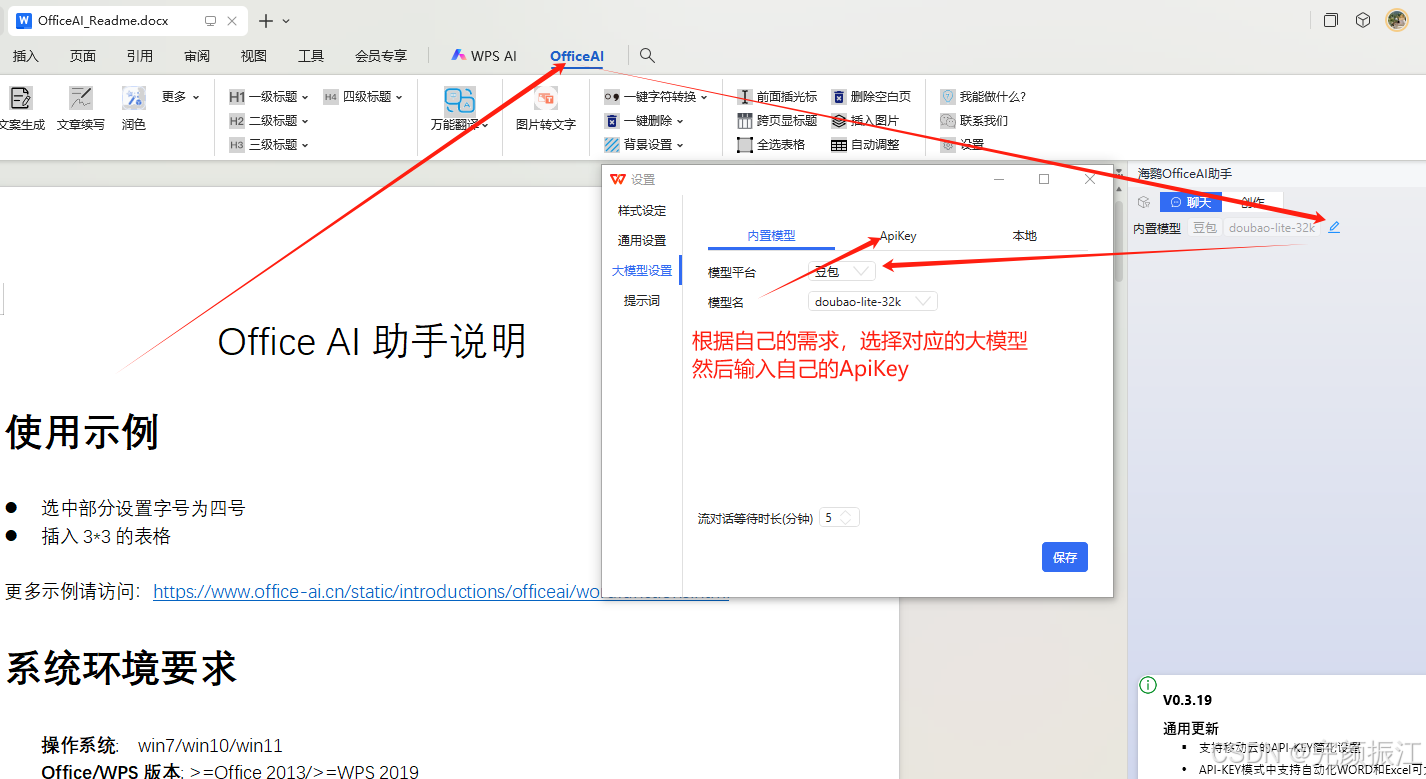This screenshot has width=1426, height=779.
Task: Open the 工具 ribbon tab
Action: tap(311, 56)
